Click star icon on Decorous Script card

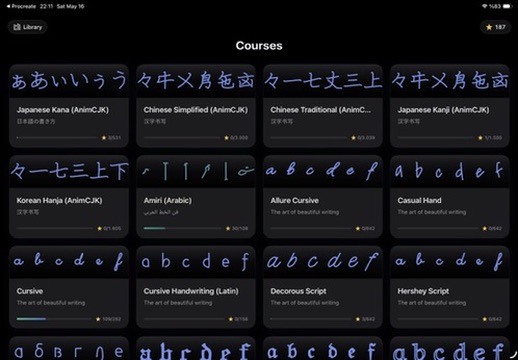click(358, 319)
